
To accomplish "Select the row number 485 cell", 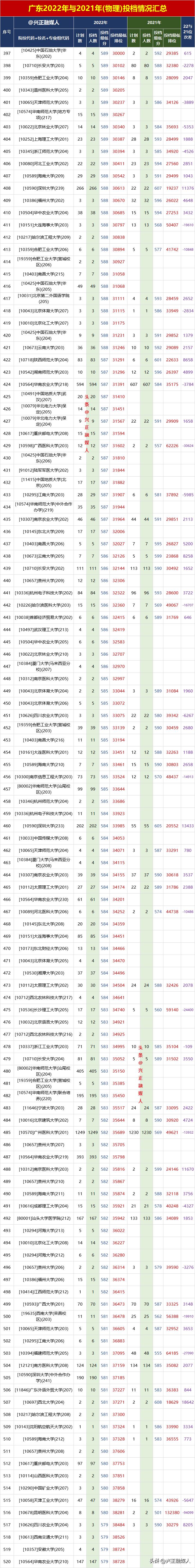I will click(x=7, y=1133).
